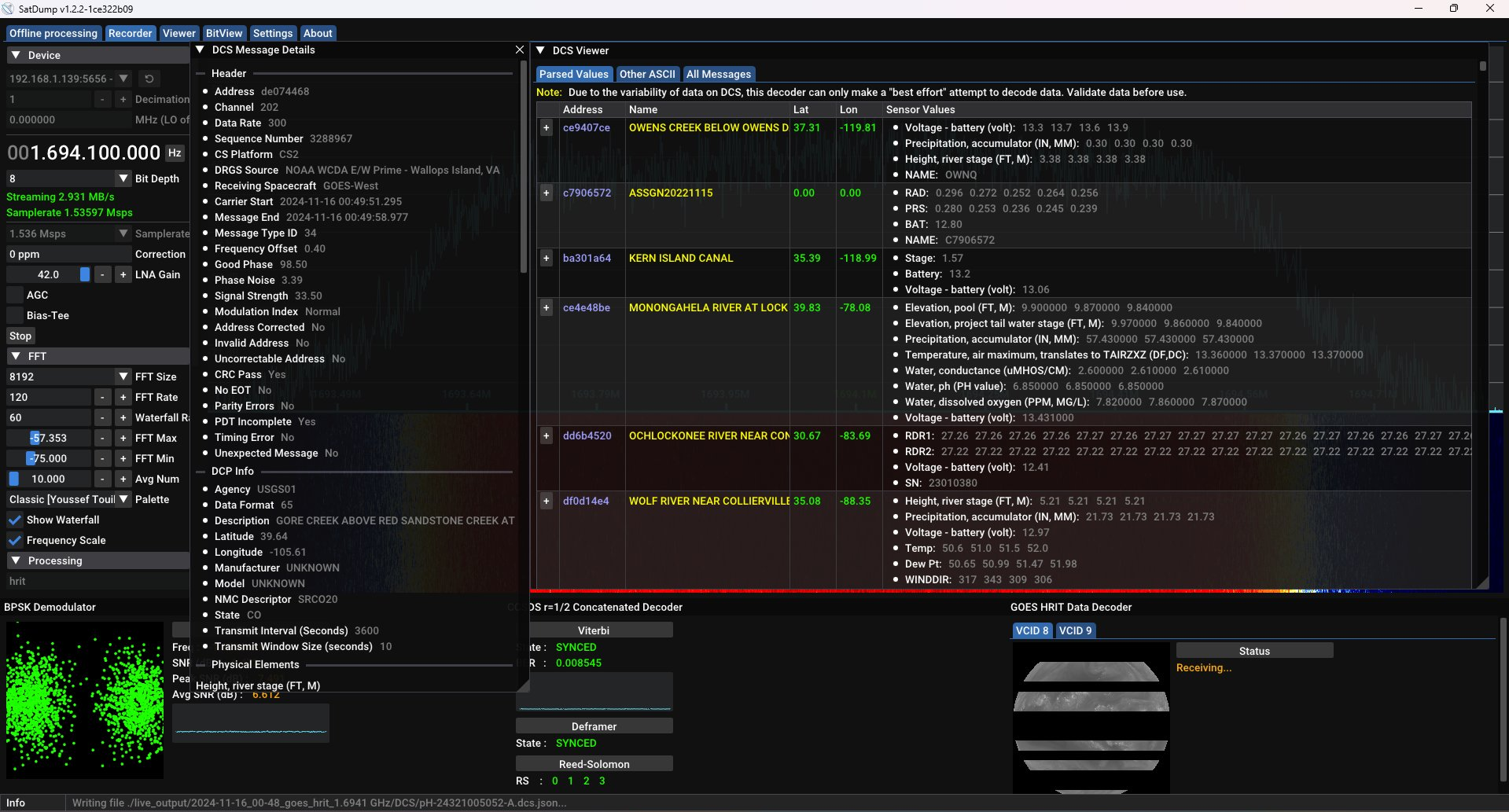The width and height of the screenshot is (1509, 812).
Task: Select the Other ASCII tab
Action: pyautogui.click(x=647, y=74)
